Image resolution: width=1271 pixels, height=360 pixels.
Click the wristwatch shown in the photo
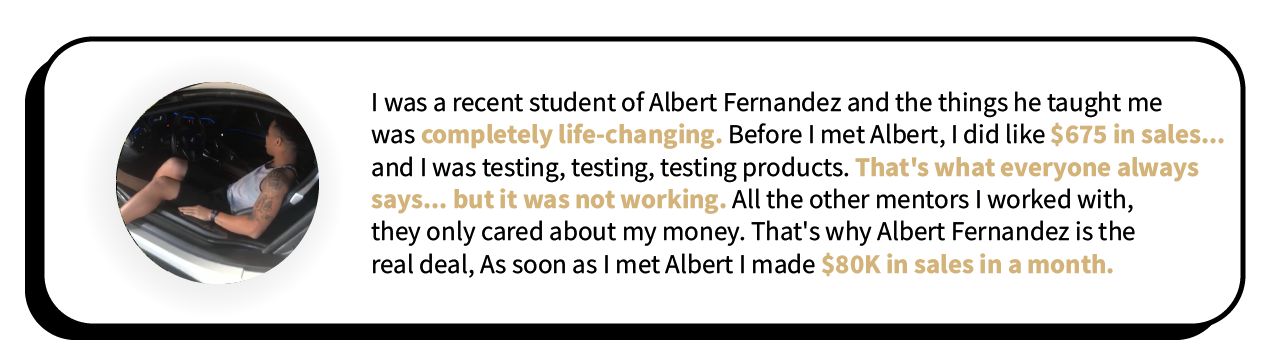(x=214, y=214)
